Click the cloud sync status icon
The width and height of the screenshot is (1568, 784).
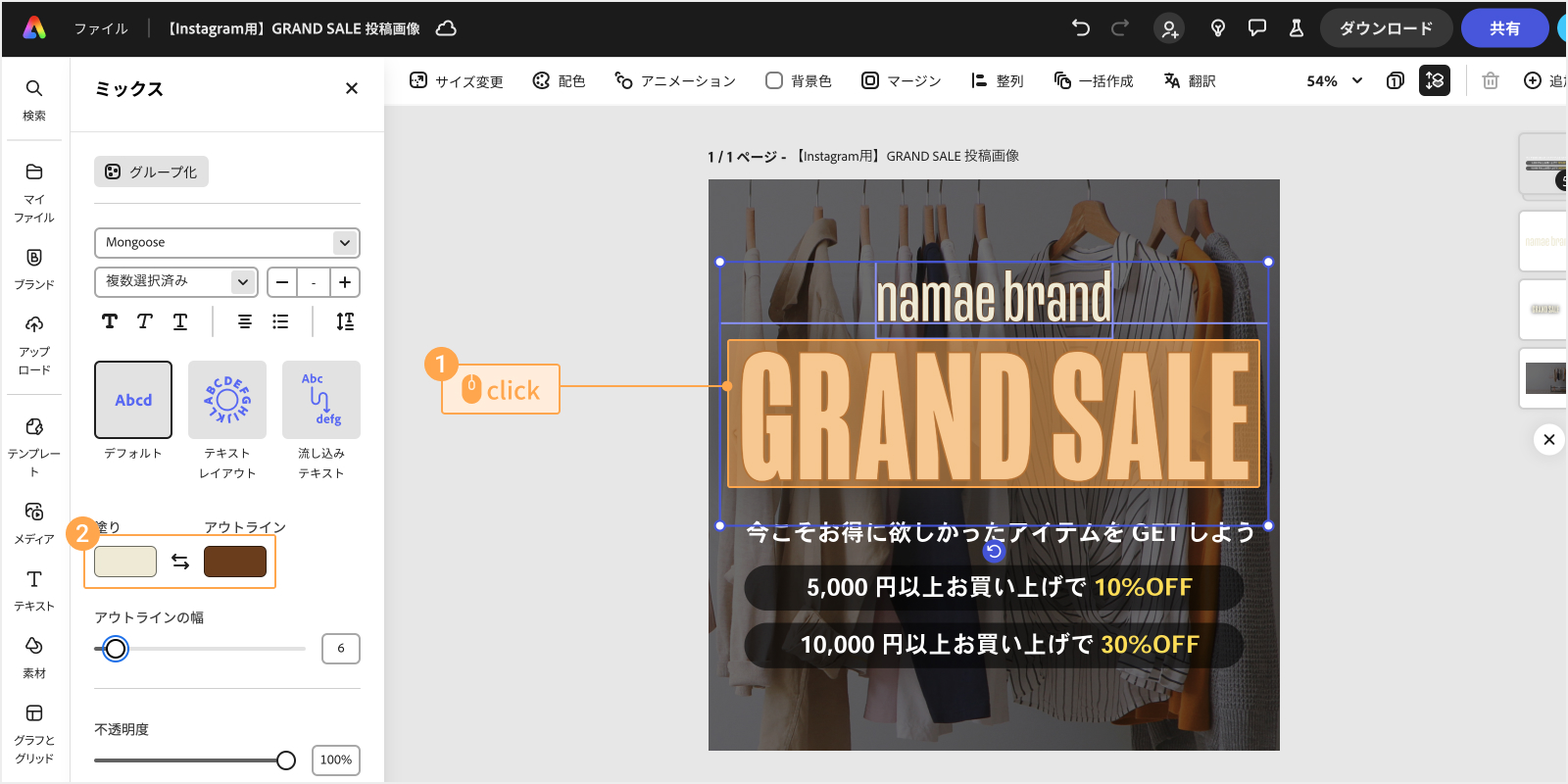[446, 28]
